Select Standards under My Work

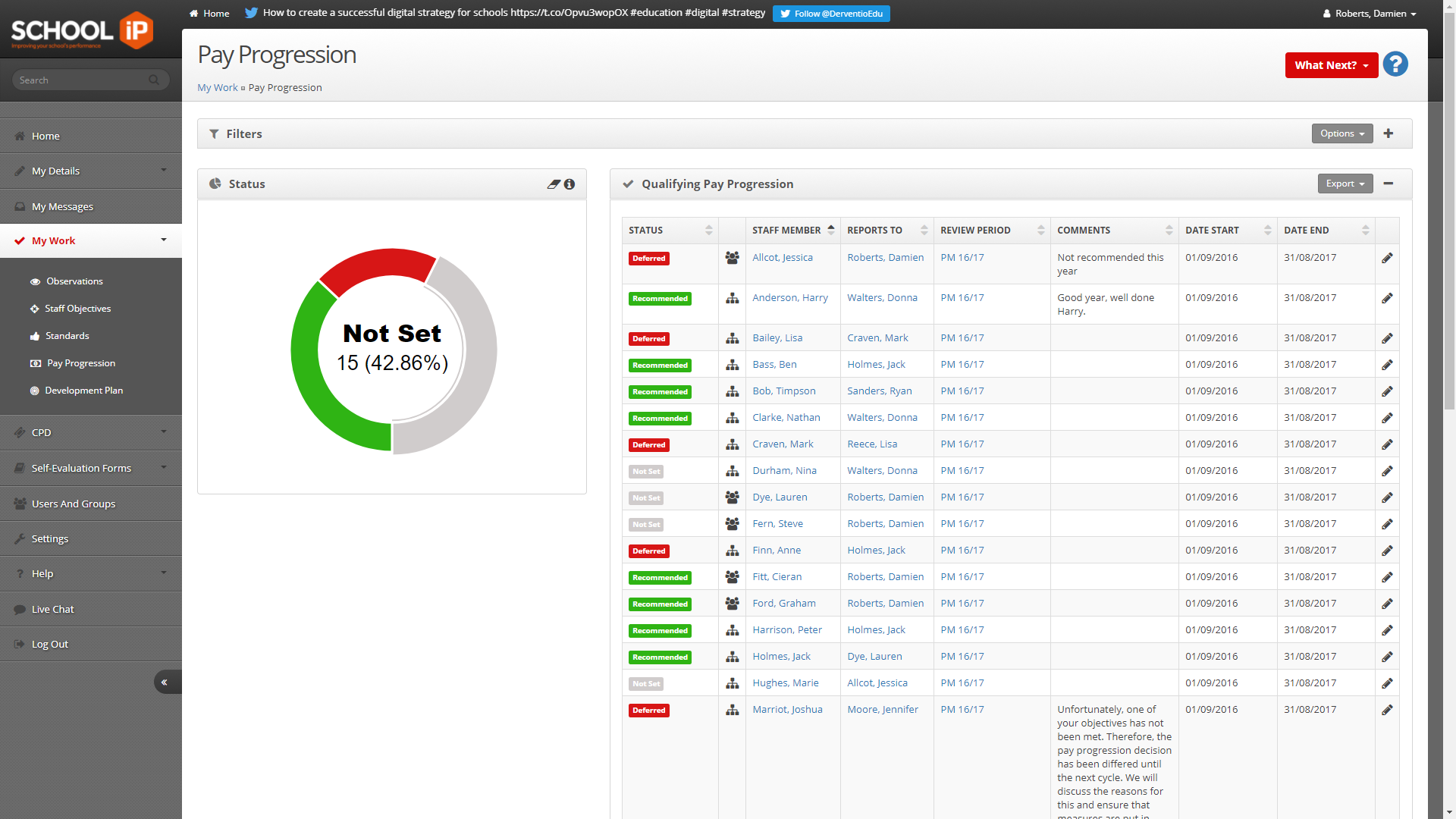(67, 336)
